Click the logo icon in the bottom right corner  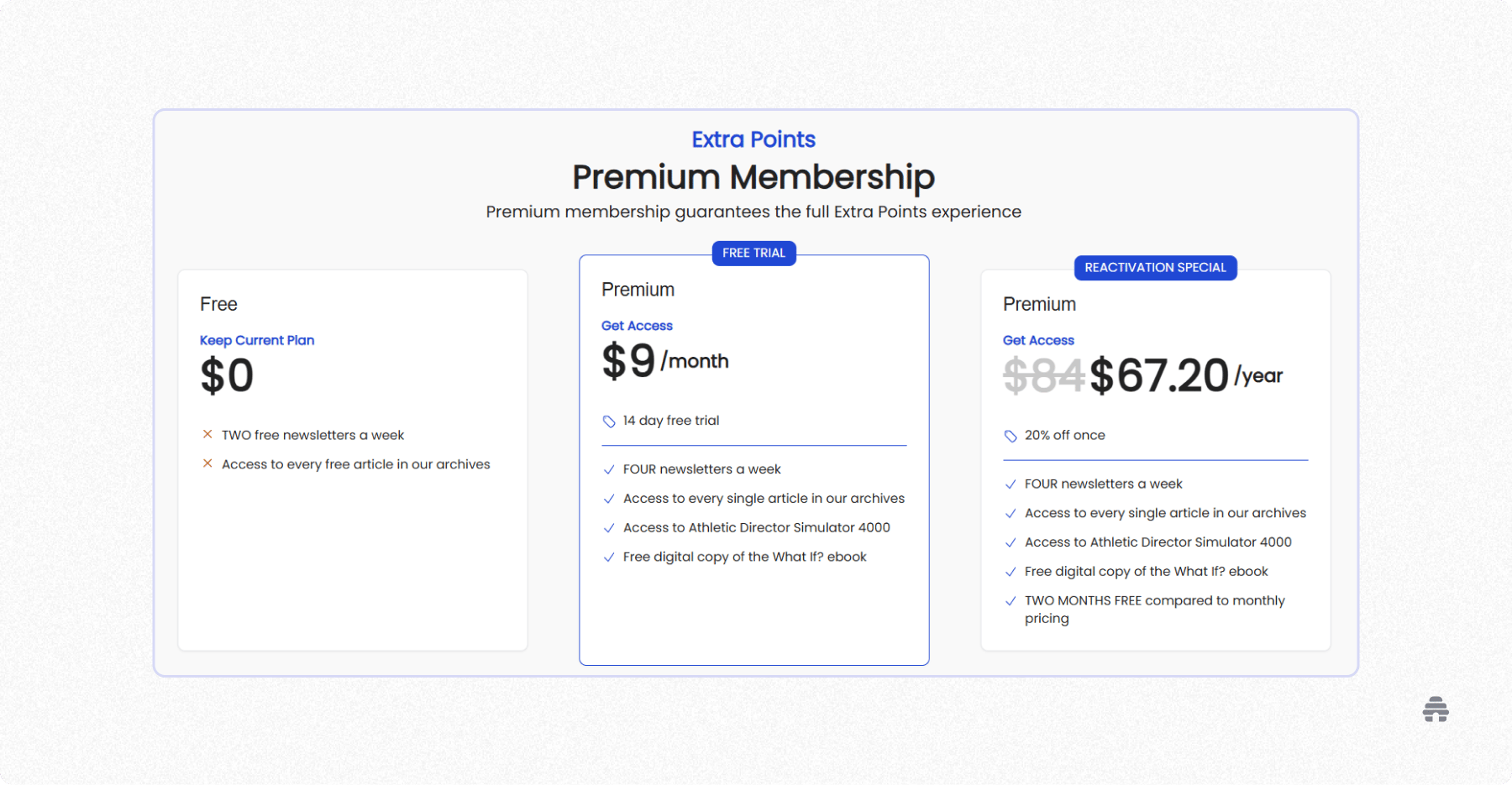[x=1436, y=709]
